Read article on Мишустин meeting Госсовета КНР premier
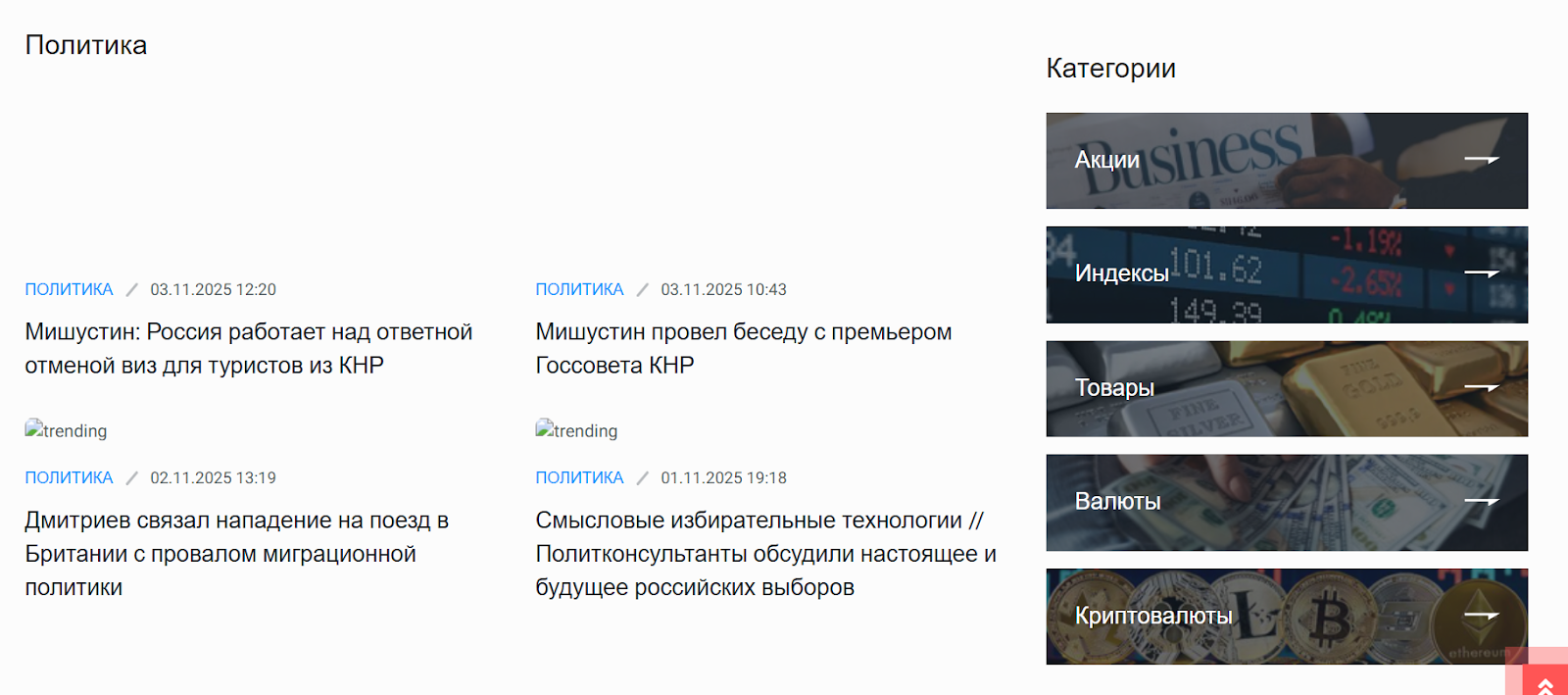 coord(743,349)
